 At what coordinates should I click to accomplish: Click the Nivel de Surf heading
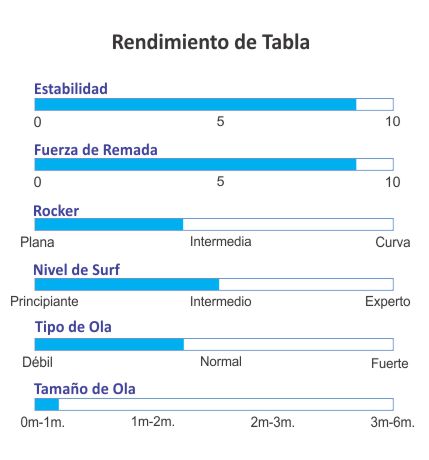76,270
